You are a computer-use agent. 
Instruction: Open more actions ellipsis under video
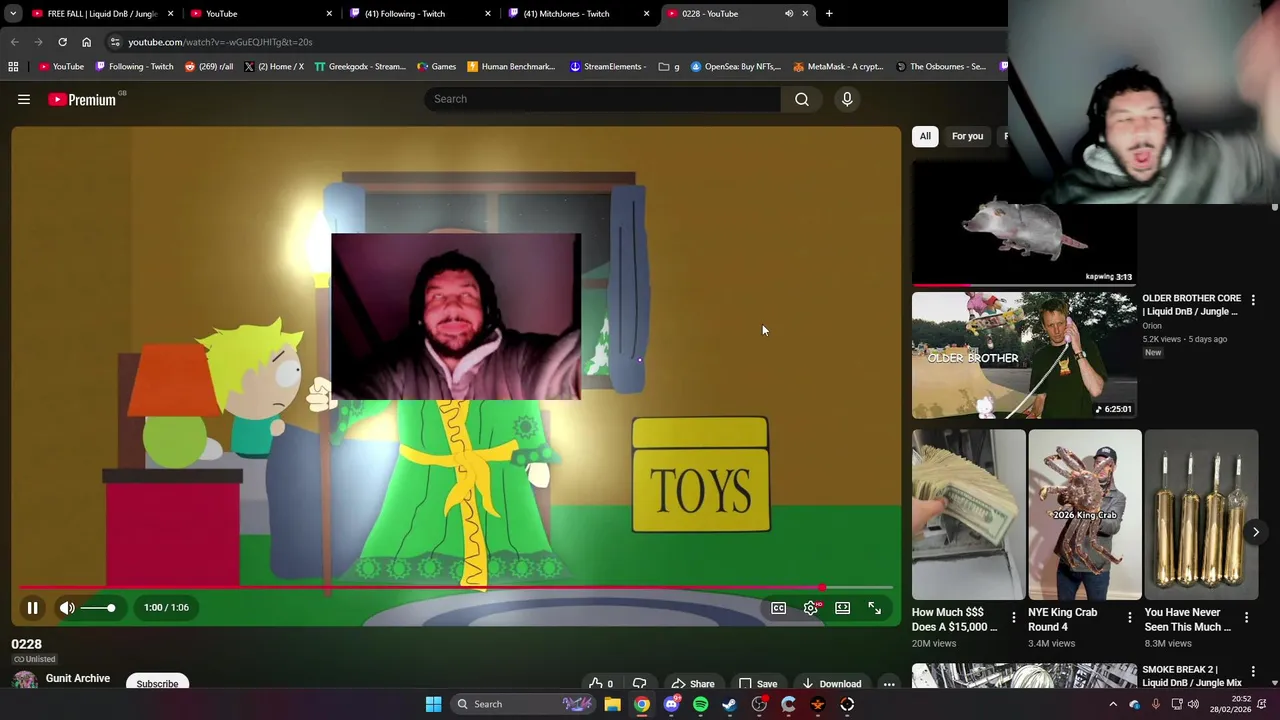click(889, 684)
